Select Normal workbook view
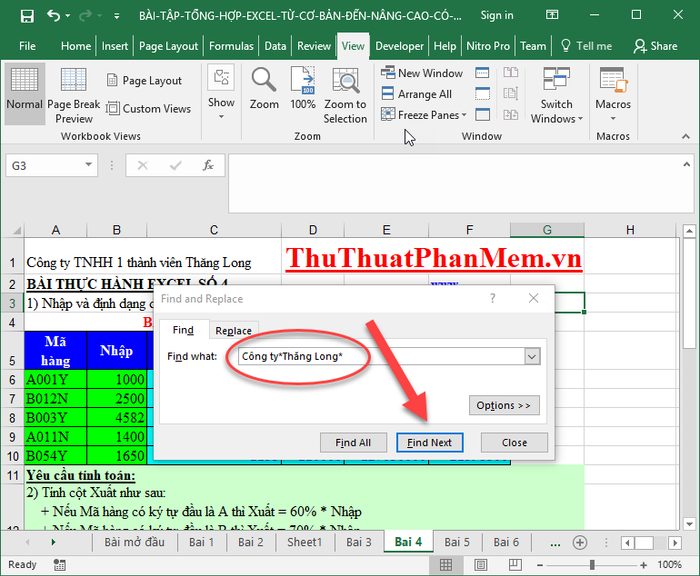The image size is (700, 576). pos(24,90)
